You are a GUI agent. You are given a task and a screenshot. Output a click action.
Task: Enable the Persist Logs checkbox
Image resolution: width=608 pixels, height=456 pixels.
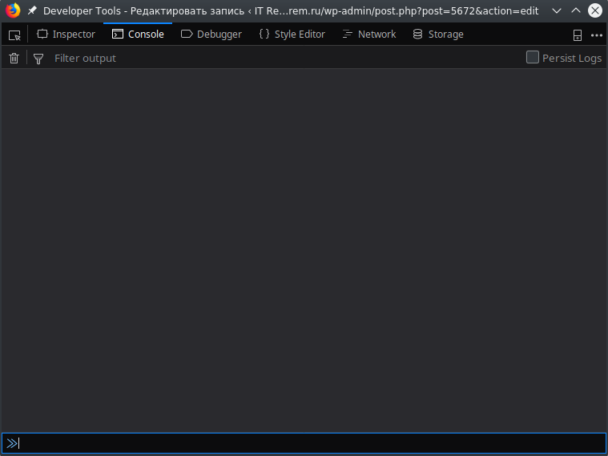pyautogui.click(x=532, y=57)
